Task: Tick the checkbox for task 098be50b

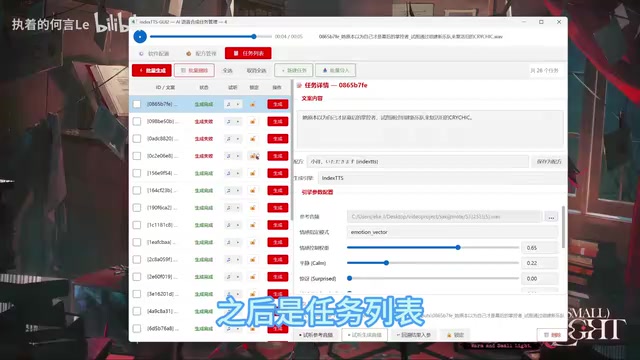Action: pyautogui.click(x=137, y=122)
